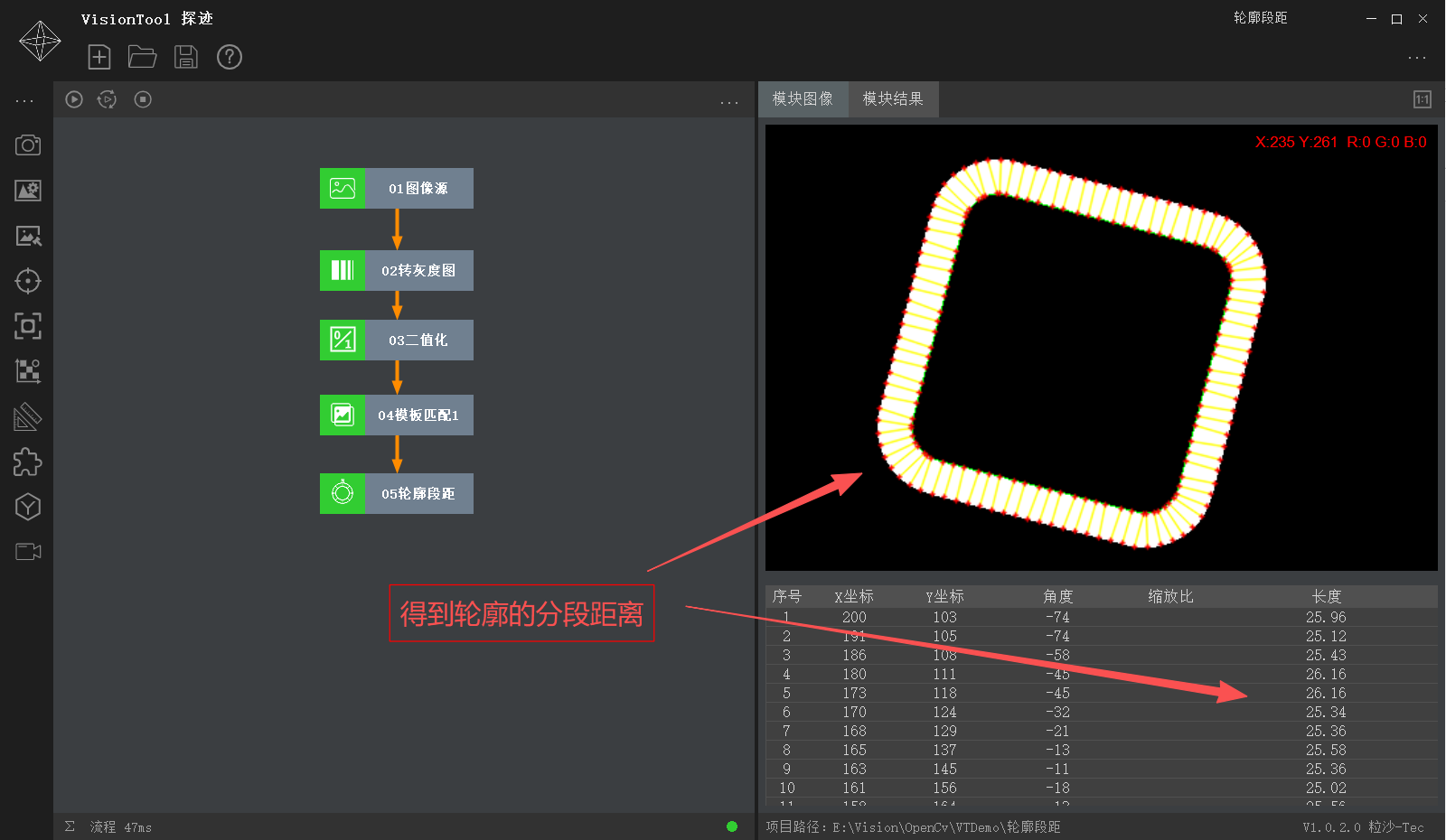Select length value 25.96 in row 1
The width and height of the screenshot is (1446, 840).
(1326, 618)
